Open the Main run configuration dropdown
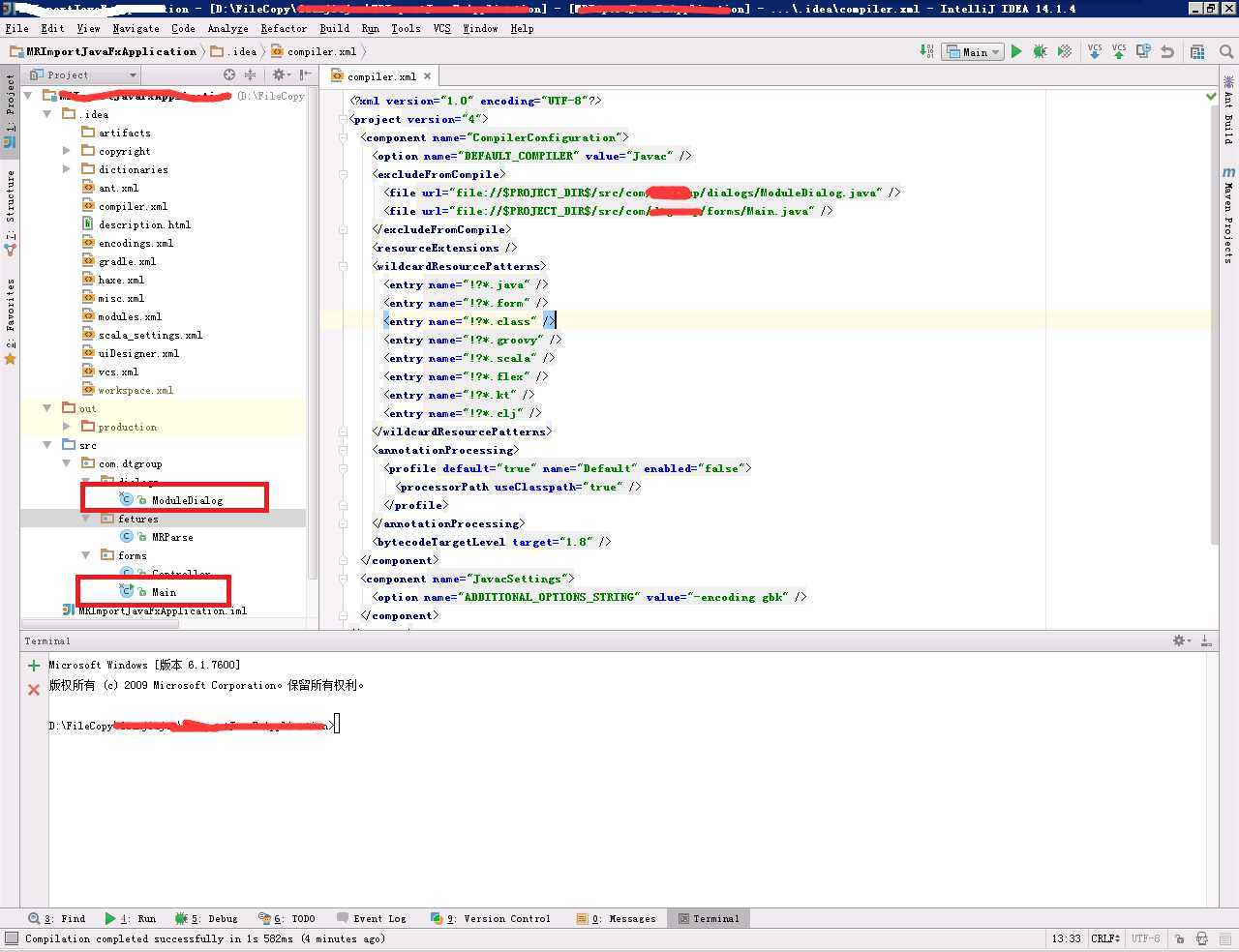 point(973,52)
